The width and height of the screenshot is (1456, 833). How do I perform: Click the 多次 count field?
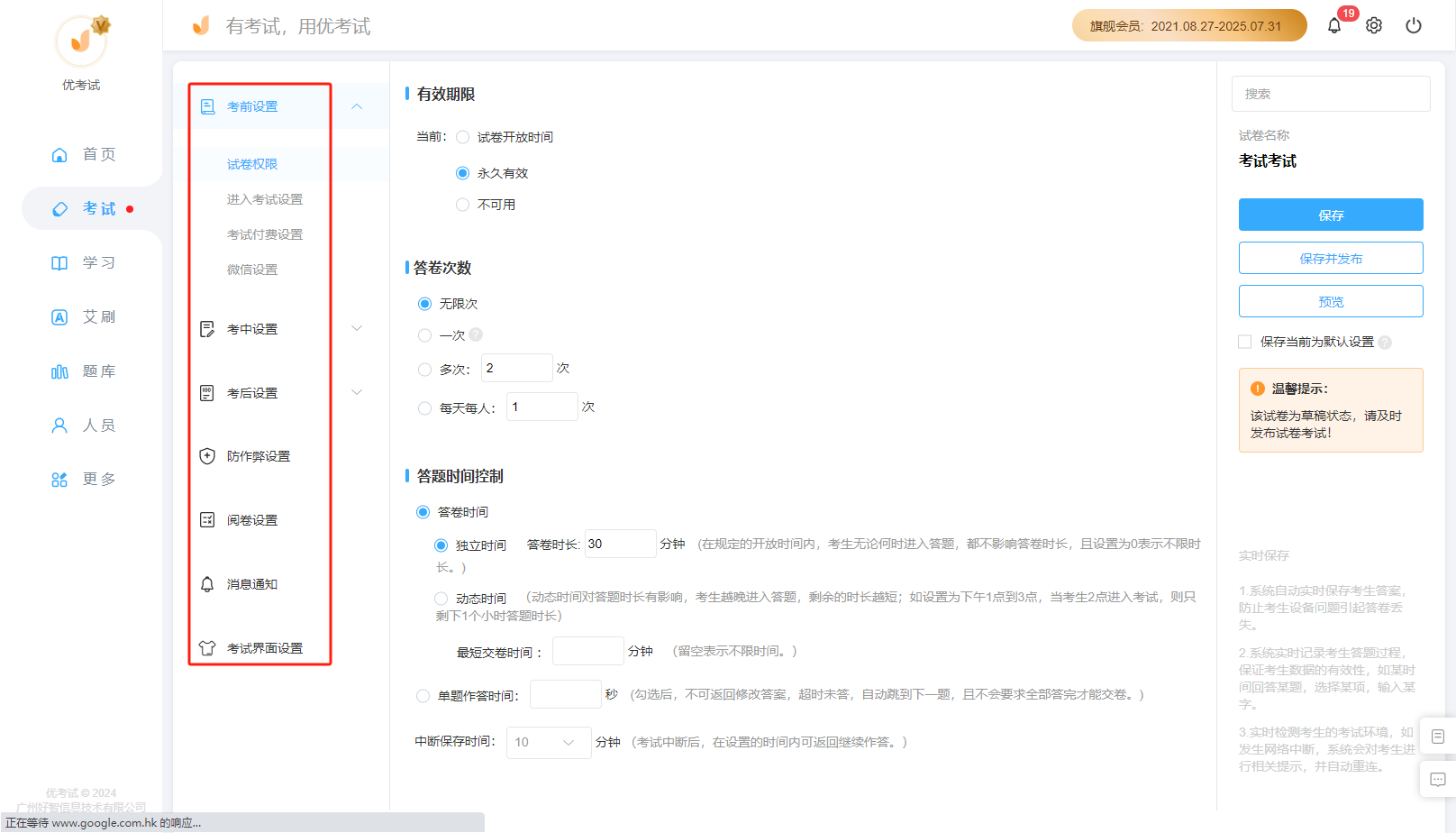tap(517, 368)
